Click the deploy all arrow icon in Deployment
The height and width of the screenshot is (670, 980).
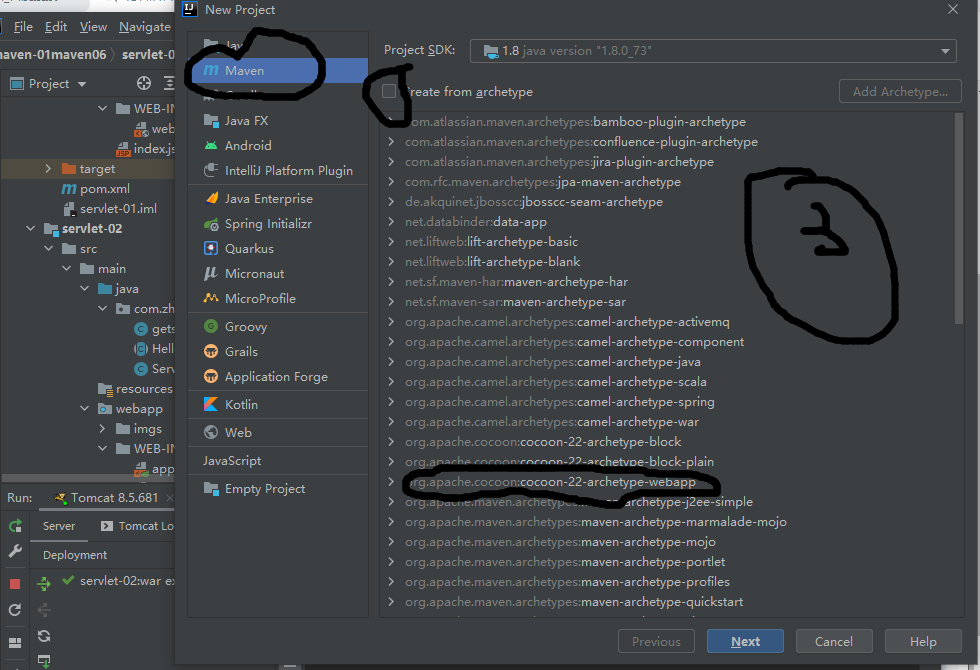pyautogui.click(x=44, y=584)
